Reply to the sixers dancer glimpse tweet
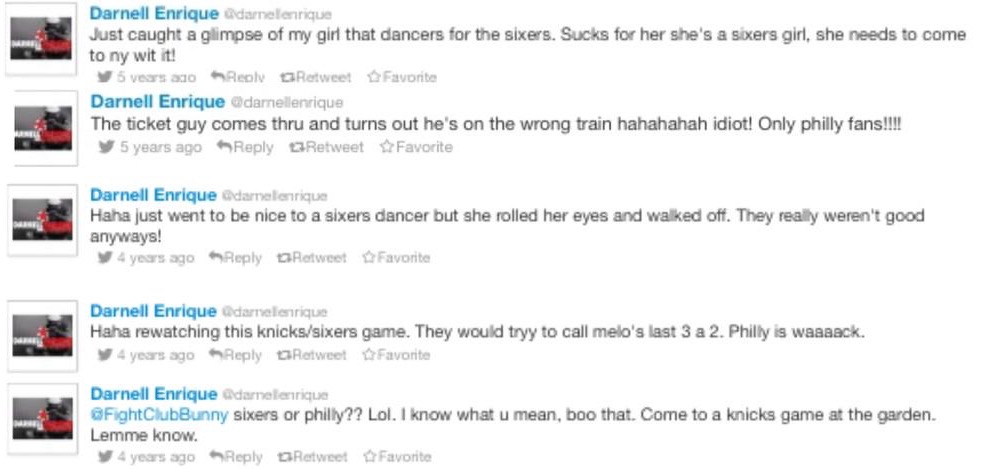The width and height of the screenshot is (991, 469). tap(237, 77)
